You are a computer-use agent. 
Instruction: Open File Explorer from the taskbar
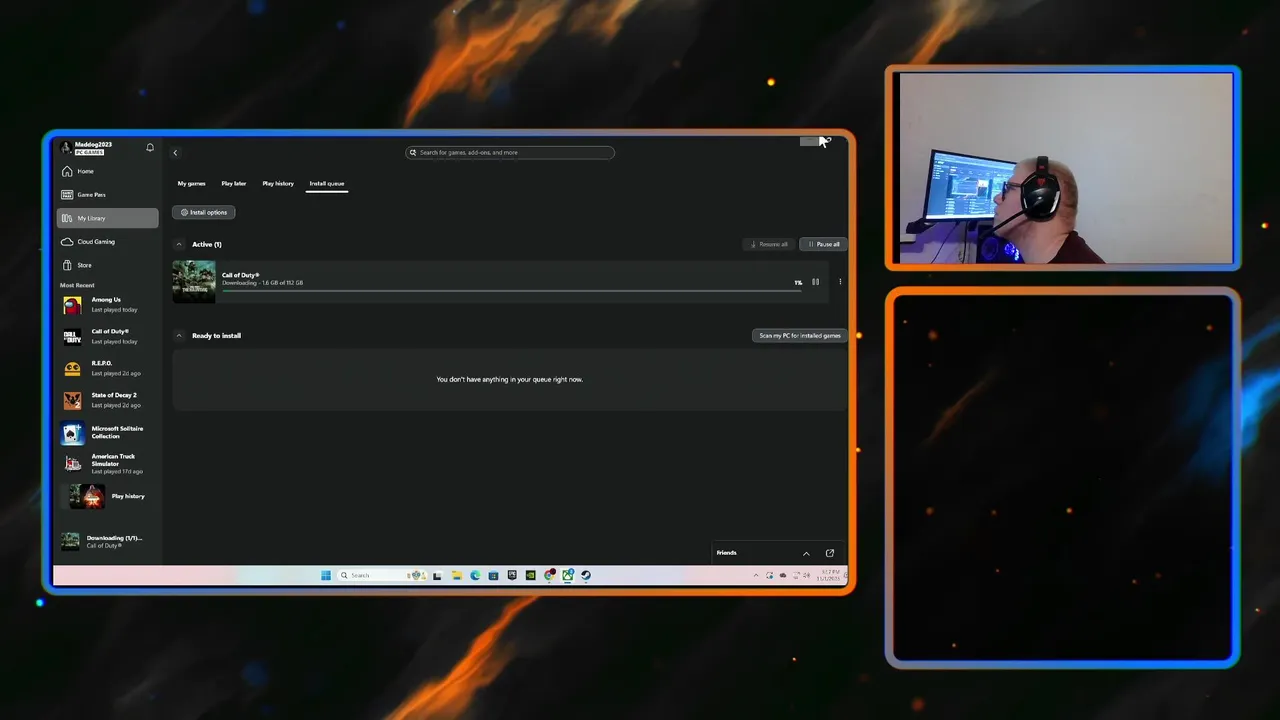tap(456, 575)
